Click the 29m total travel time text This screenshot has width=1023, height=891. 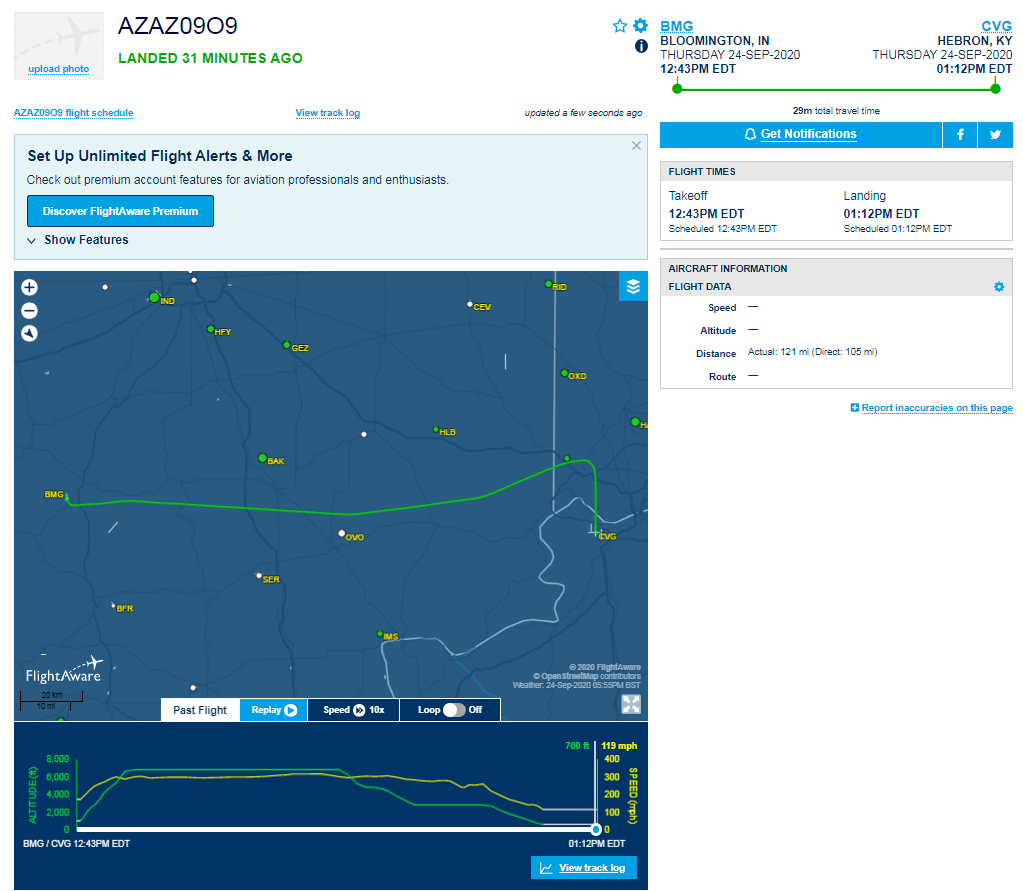click(836, 111)
